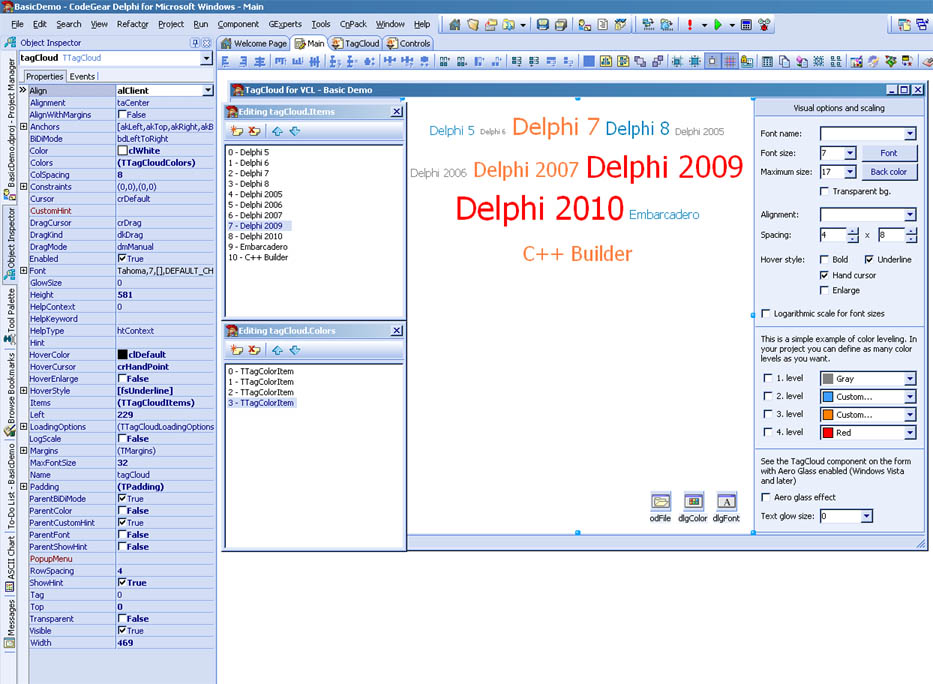
Task: Click the align horizontal centers toolbar icon
Action: click(x=260, y=61)
